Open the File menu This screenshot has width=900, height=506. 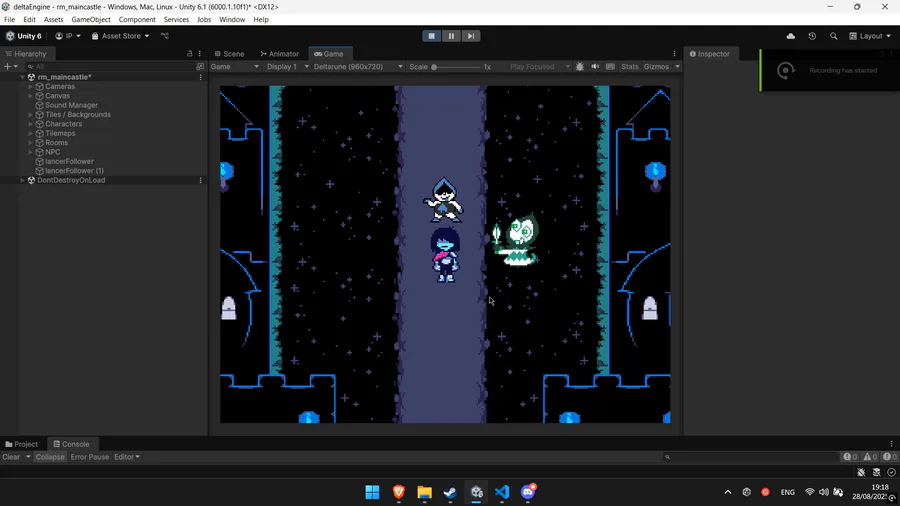pyautogui.click(x=10, y=20)
